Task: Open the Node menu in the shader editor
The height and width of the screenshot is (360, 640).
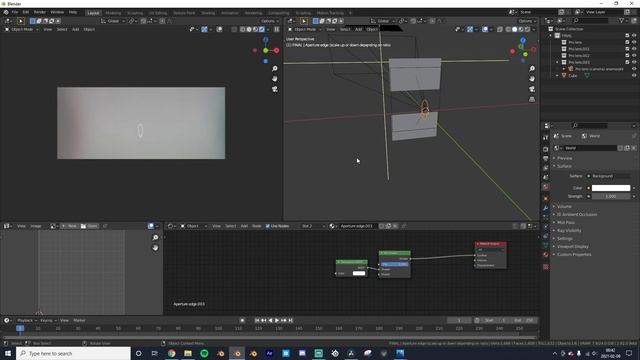Action: 256,226
